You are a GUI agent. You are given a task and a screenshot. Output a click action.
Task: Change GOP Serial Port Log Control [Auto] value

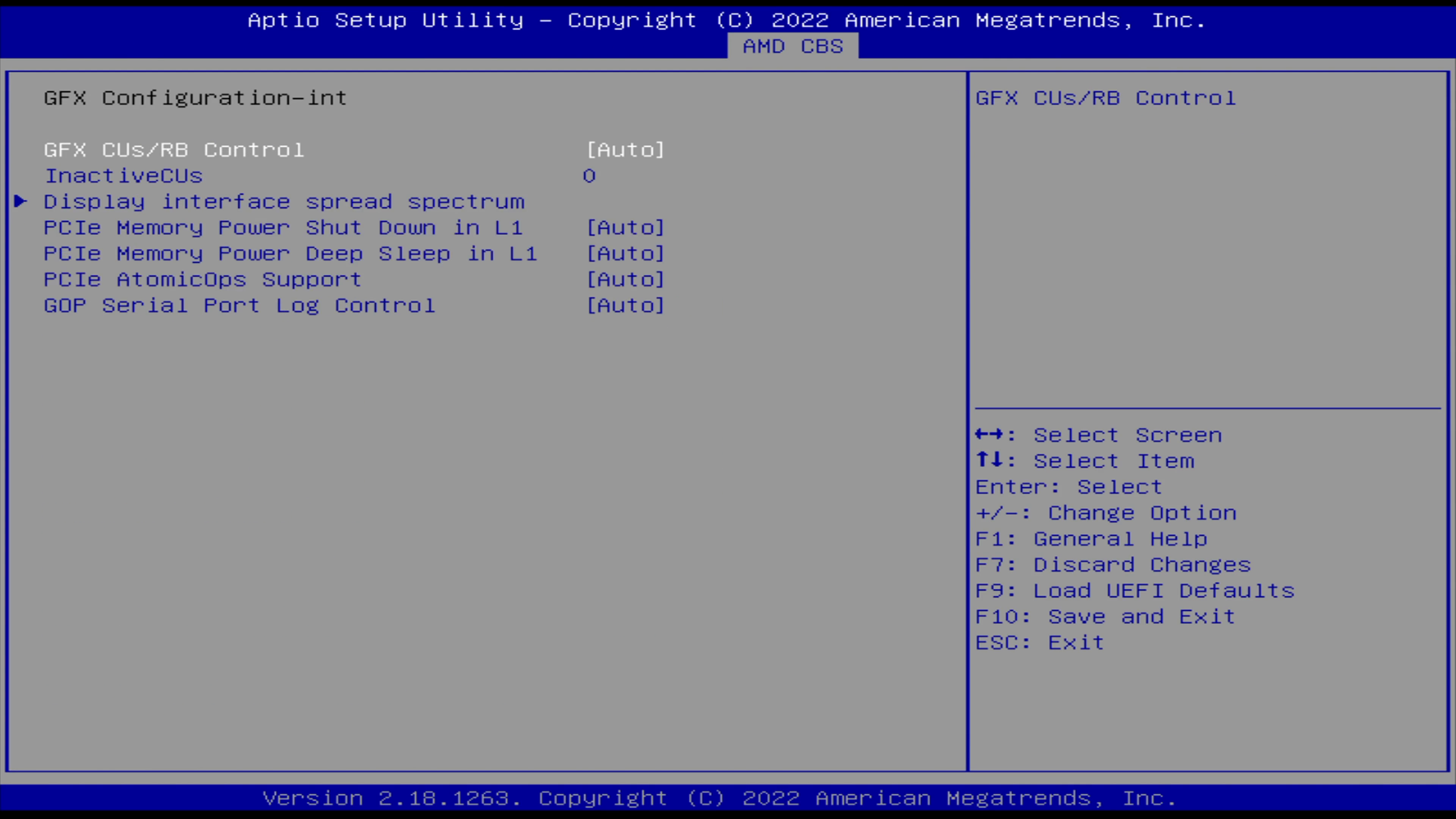point(625,306)
